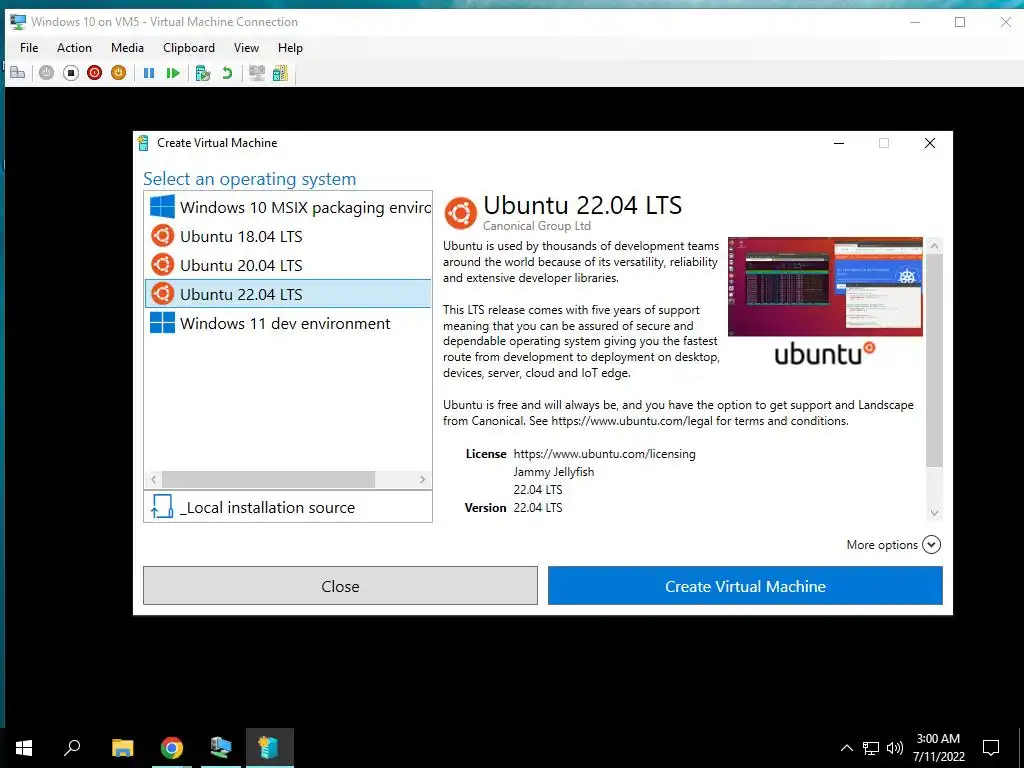Open File Explorer from taskbar

pos(123,748)
